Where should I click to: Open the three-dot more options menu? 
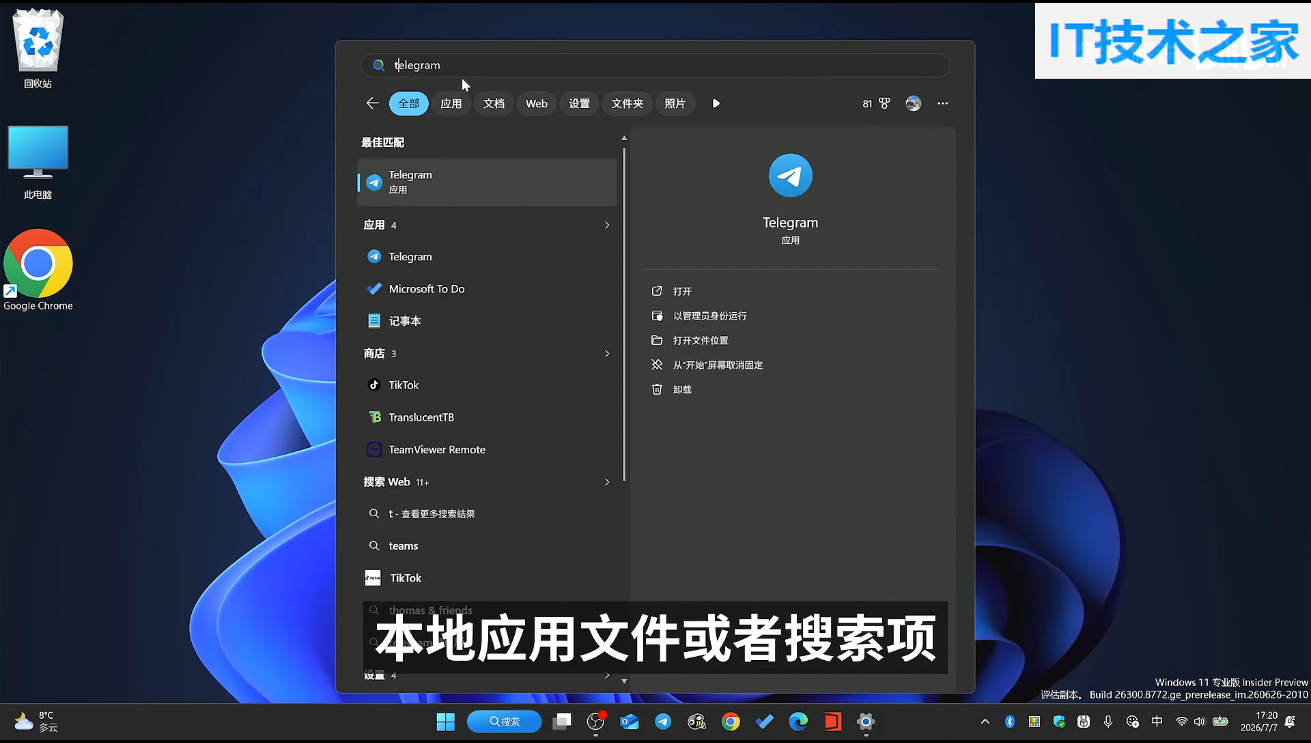point(942,103)
